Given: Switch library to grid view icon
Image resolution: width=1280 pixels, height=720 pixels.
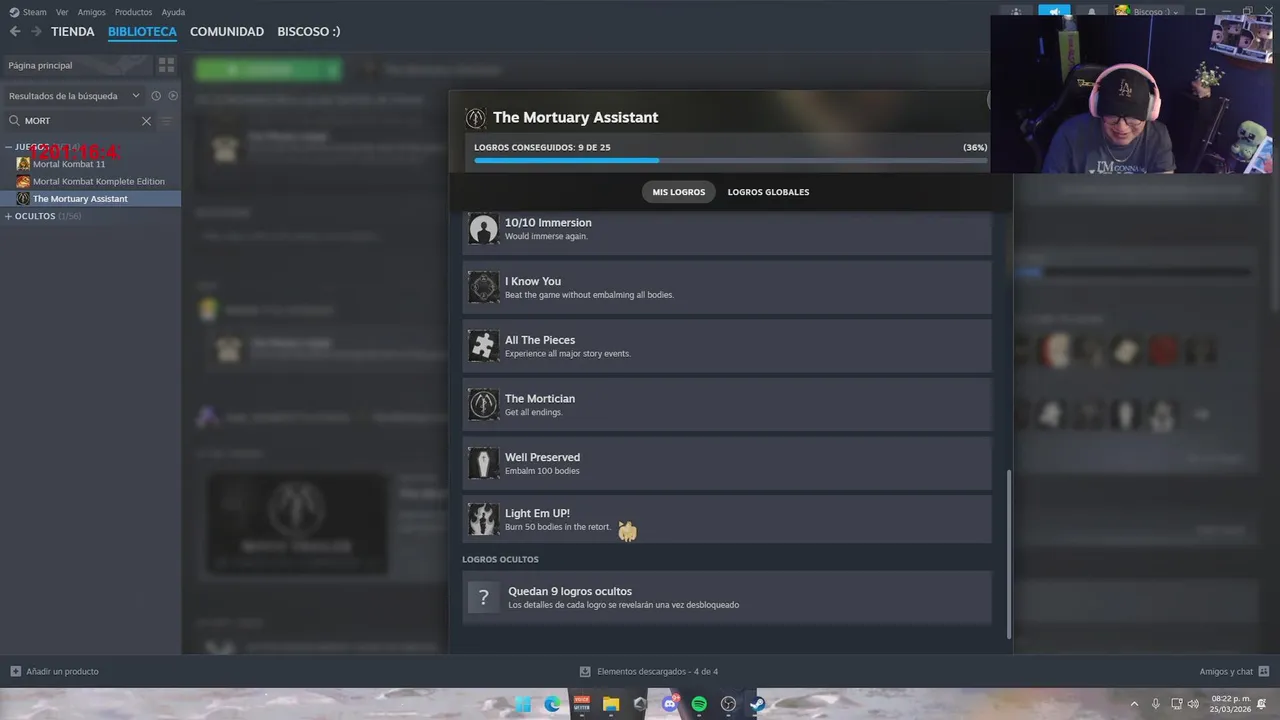Looking at the screenshot, I should 166,65.
